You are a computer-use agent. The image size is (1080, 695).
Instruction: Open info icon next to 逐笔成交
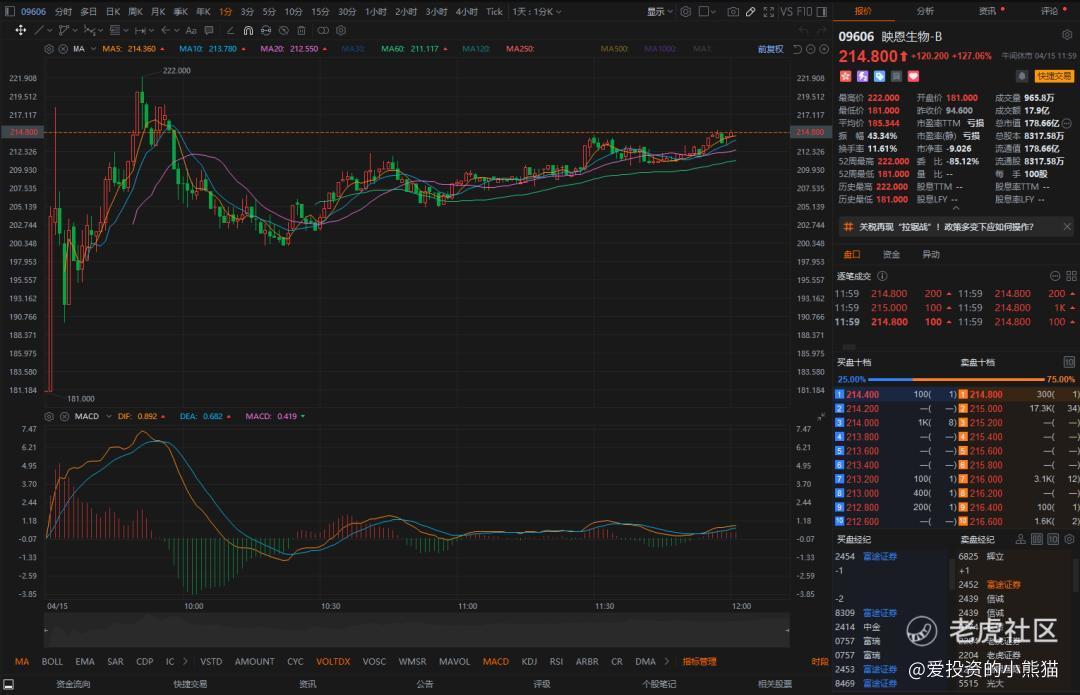pyautogui.click(x=882, y=276)
